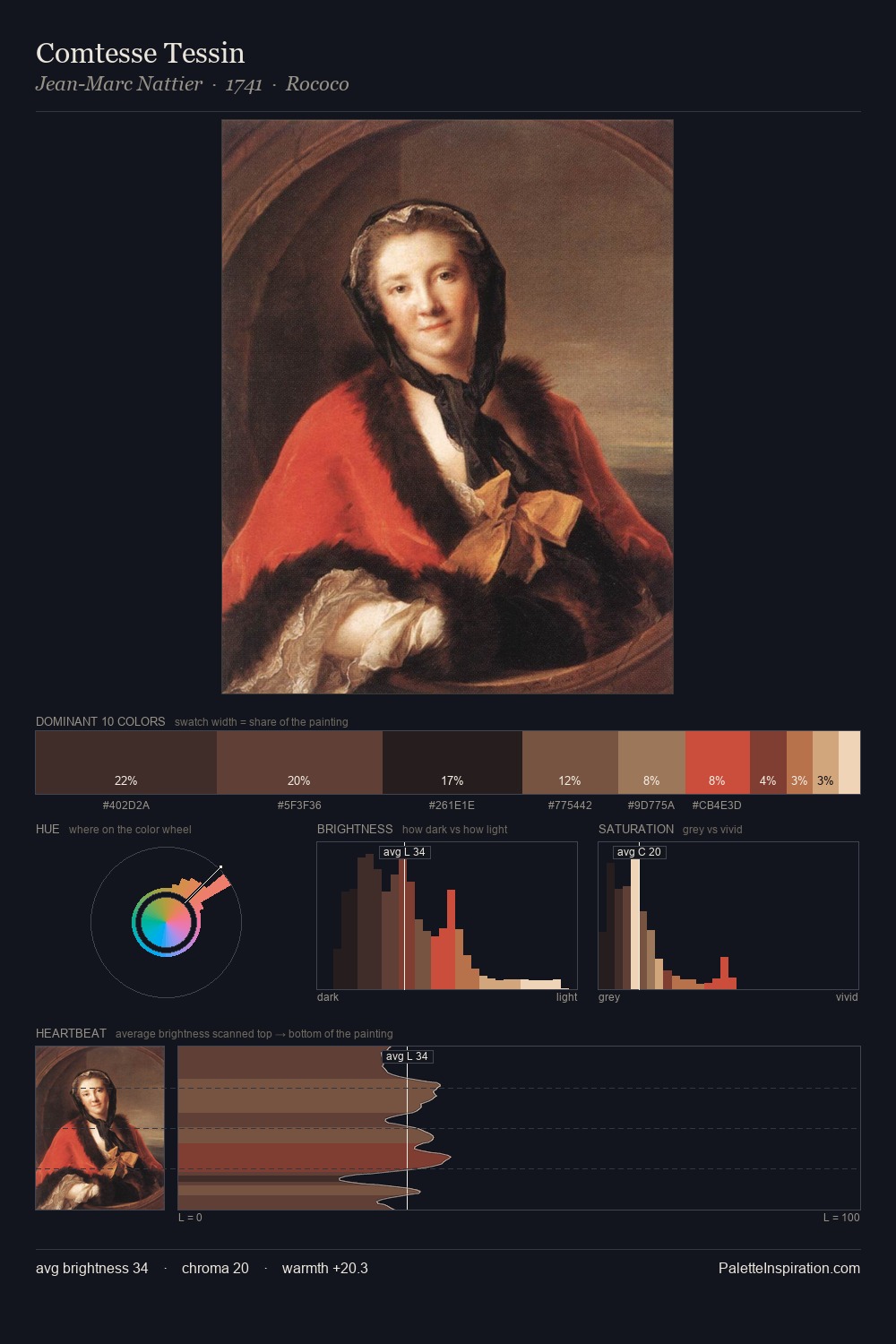Click the "L = 100" axis label

(x=841, y=1218)
